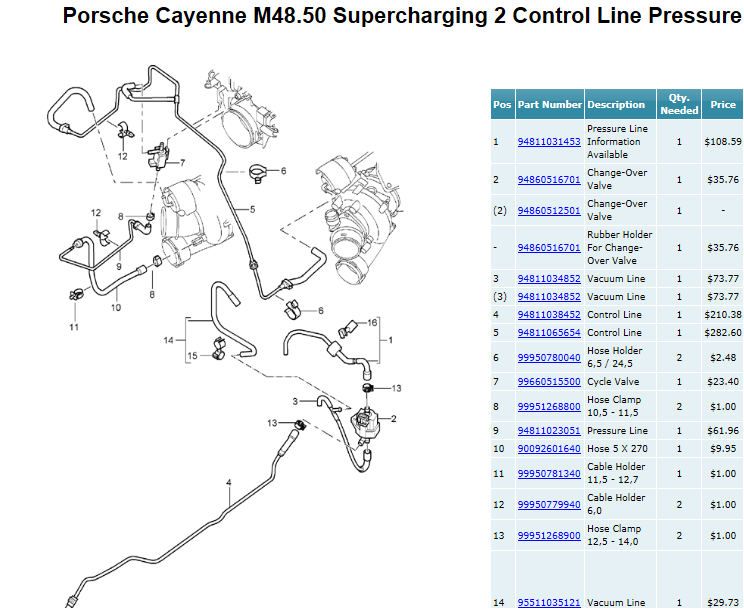Click the $108.59 price cell

click(723, 141)
